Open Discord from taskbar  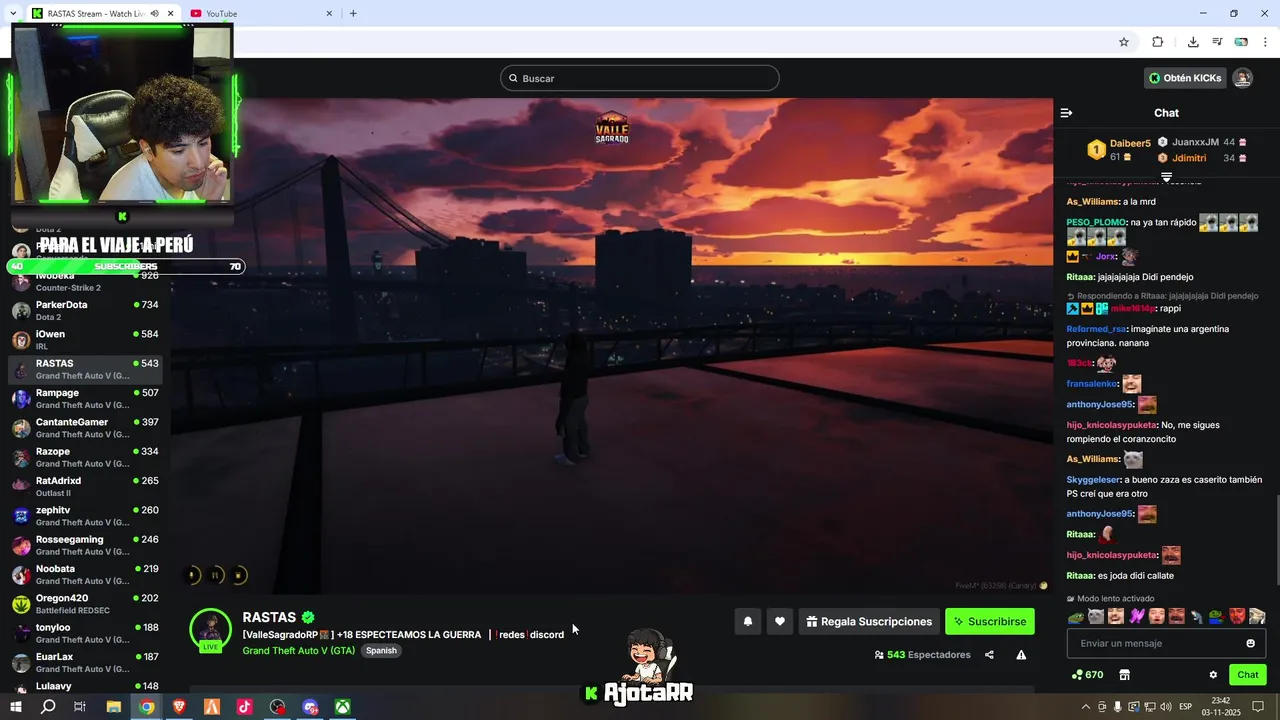tap(310, 707)
